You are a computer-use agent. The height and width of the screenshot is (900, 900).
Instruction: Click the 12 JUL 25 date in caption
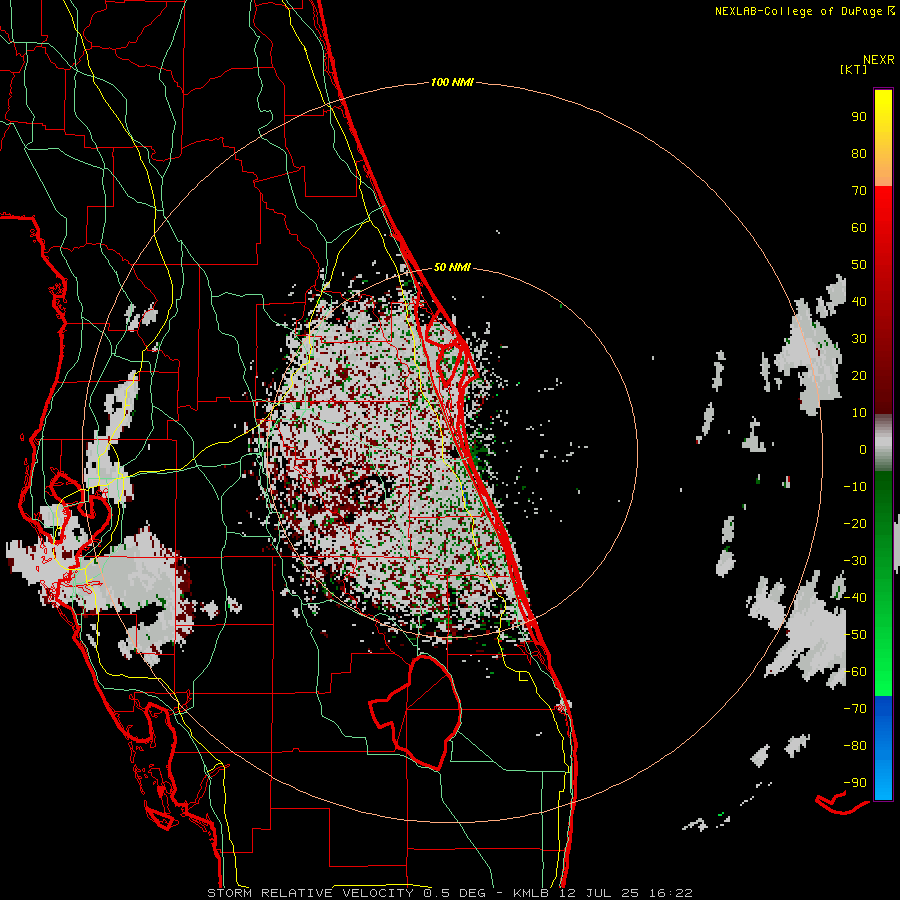click(599, 893)
